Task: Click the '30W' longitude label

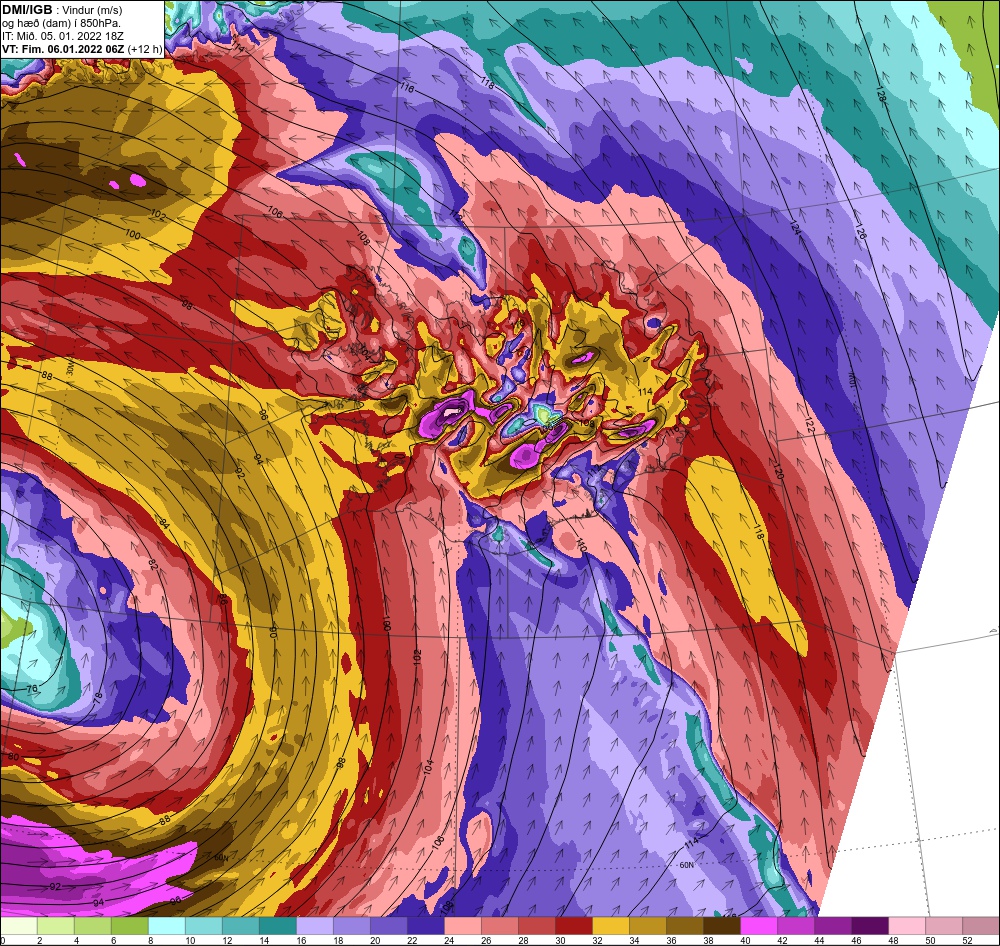Action: 70,368
